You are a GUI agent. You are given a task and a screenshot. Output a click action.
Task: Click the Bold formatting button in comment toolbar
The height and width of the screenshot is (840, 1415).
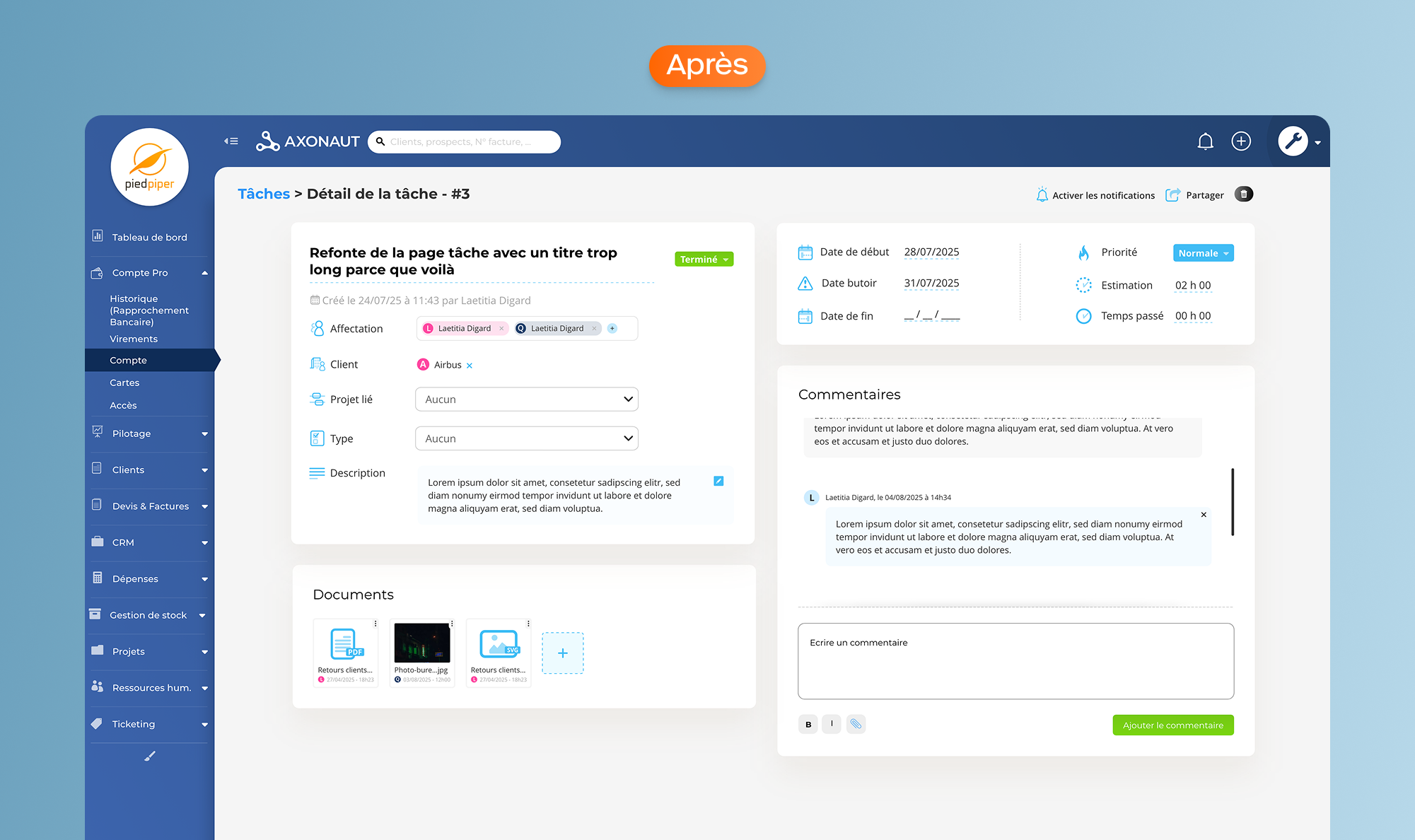(808, 724)
